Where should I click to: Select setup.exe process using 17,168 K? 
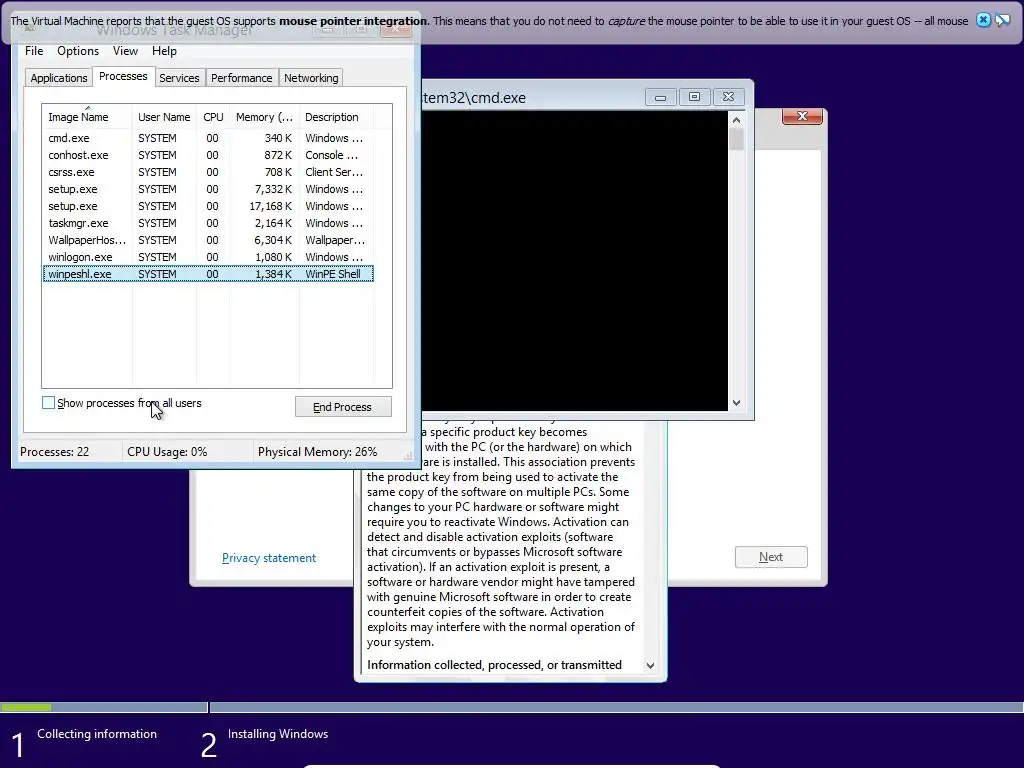coord(208,206)
